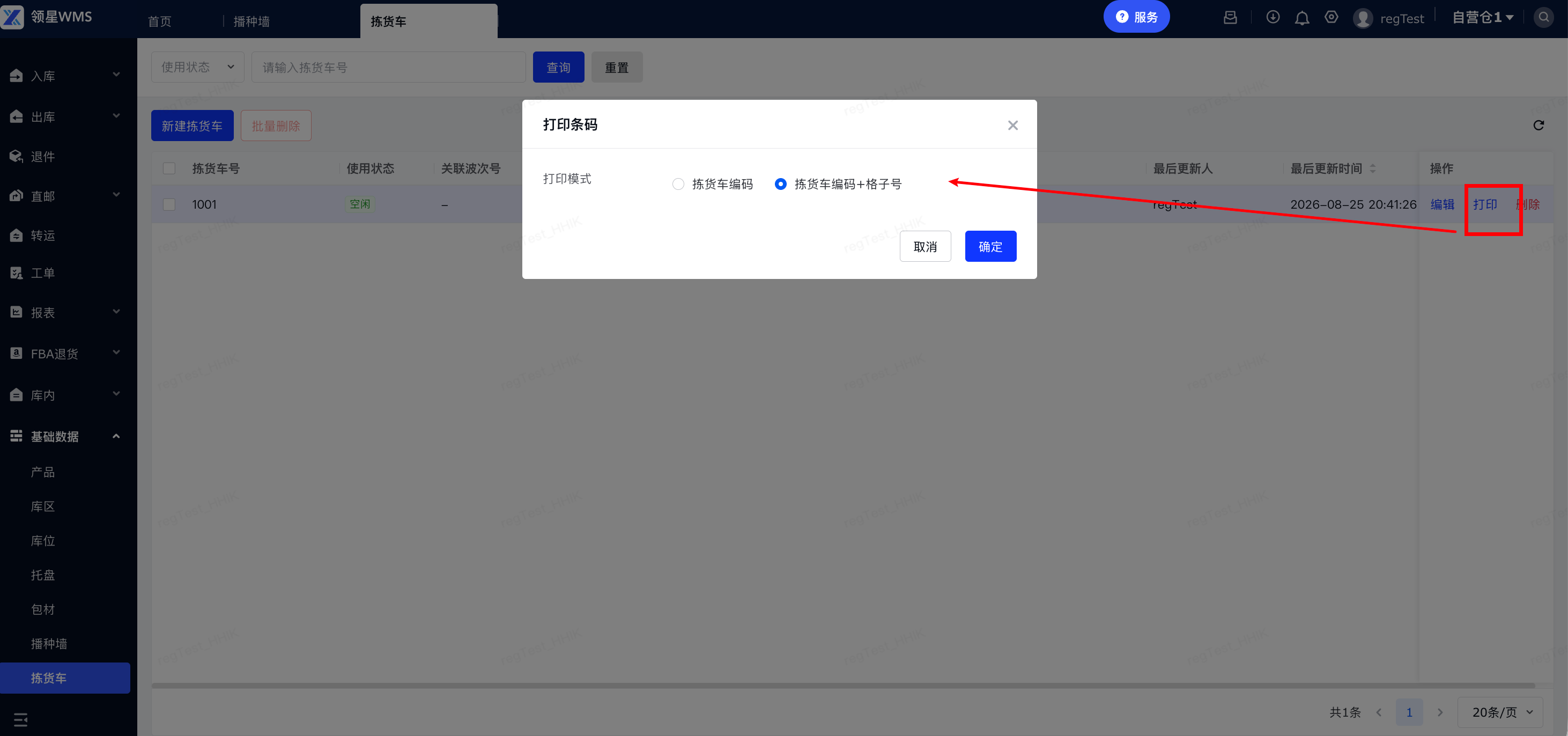Viewport: 1568px width, 736px height.
Task: Refresh the table with reload icon
Action: coord(1538,126)
